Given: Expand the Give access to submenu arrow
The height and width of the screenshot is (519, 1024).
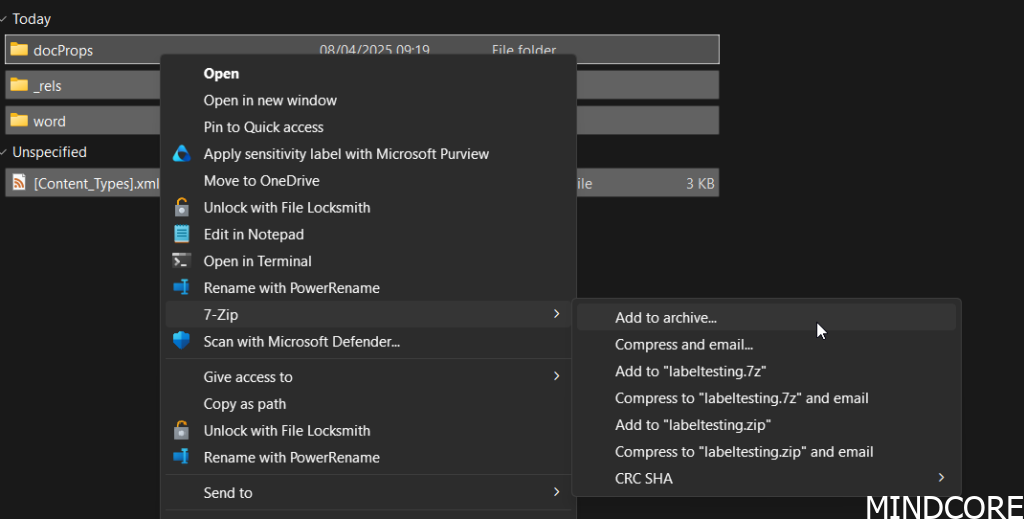Looking at the screenshot, I should tap(556, 377).
